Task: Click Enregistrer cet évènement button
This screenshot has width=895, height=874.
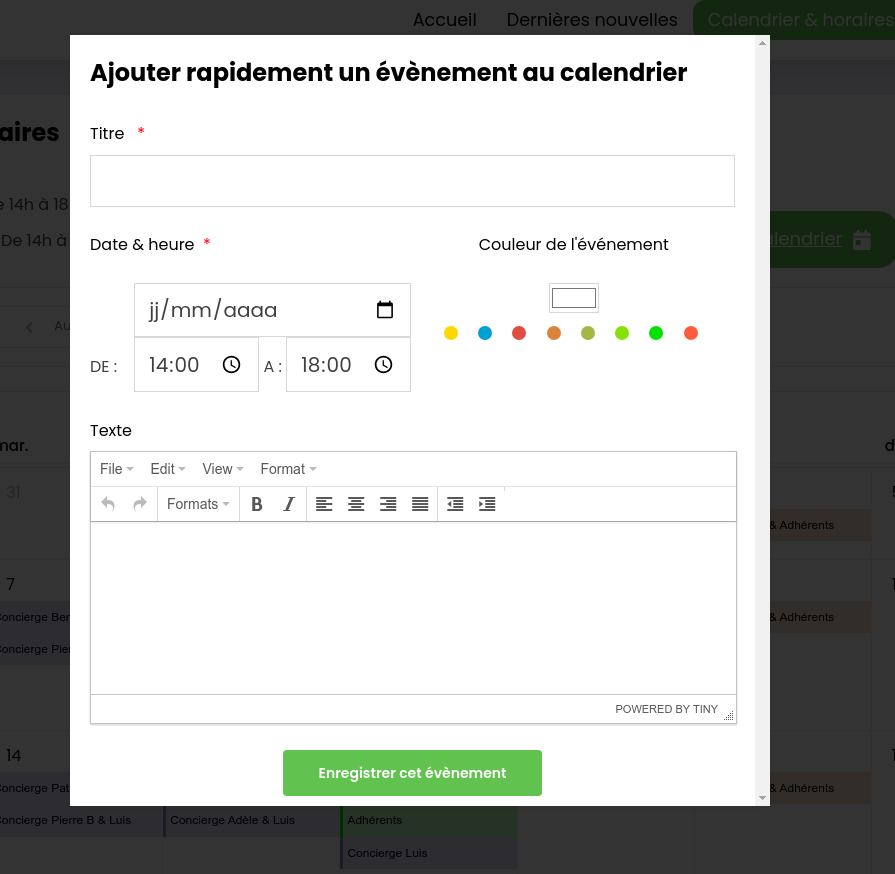Action: (412, 773)
